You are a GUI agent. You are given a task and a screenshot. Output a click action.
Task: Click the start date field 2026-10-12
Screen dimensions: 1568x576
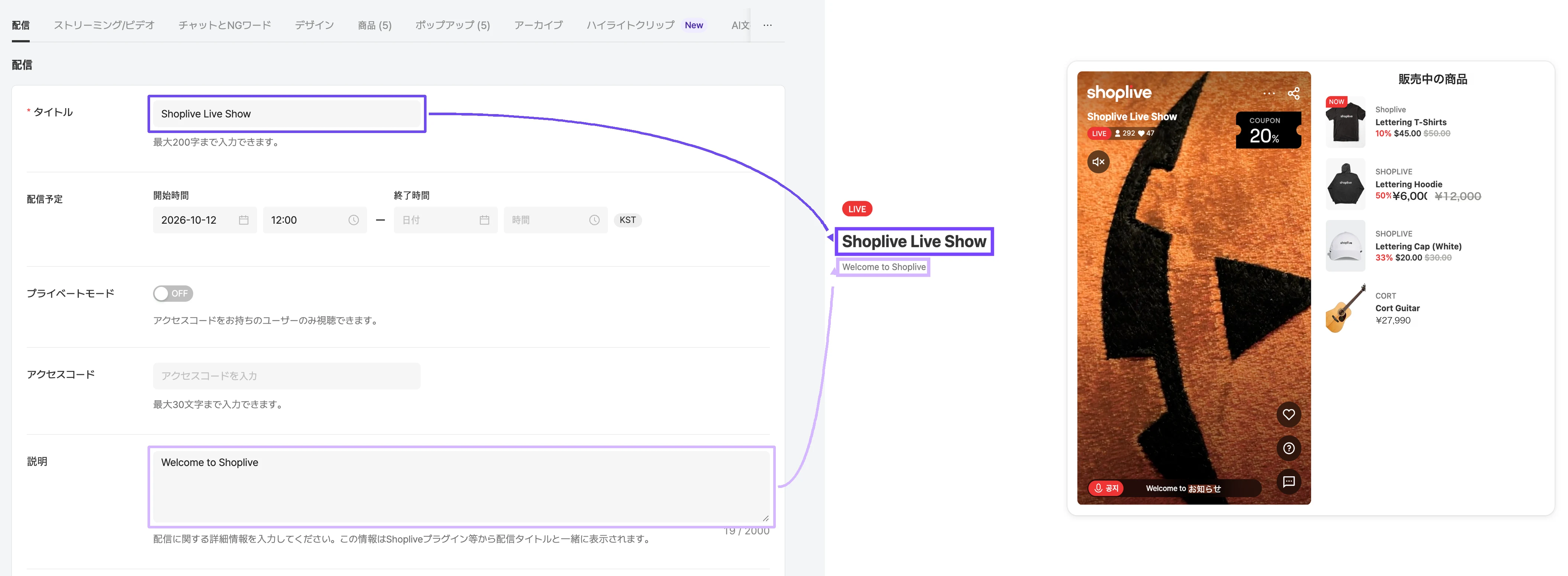tap(204, 220)
